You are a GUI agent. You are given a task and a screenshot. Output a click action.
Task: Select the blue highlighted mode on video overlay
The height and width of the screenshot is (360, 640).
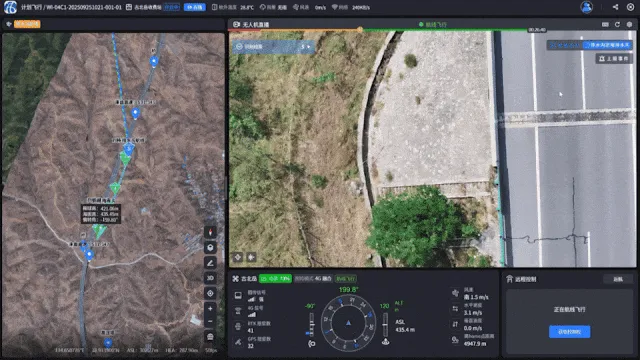(608, 45)
